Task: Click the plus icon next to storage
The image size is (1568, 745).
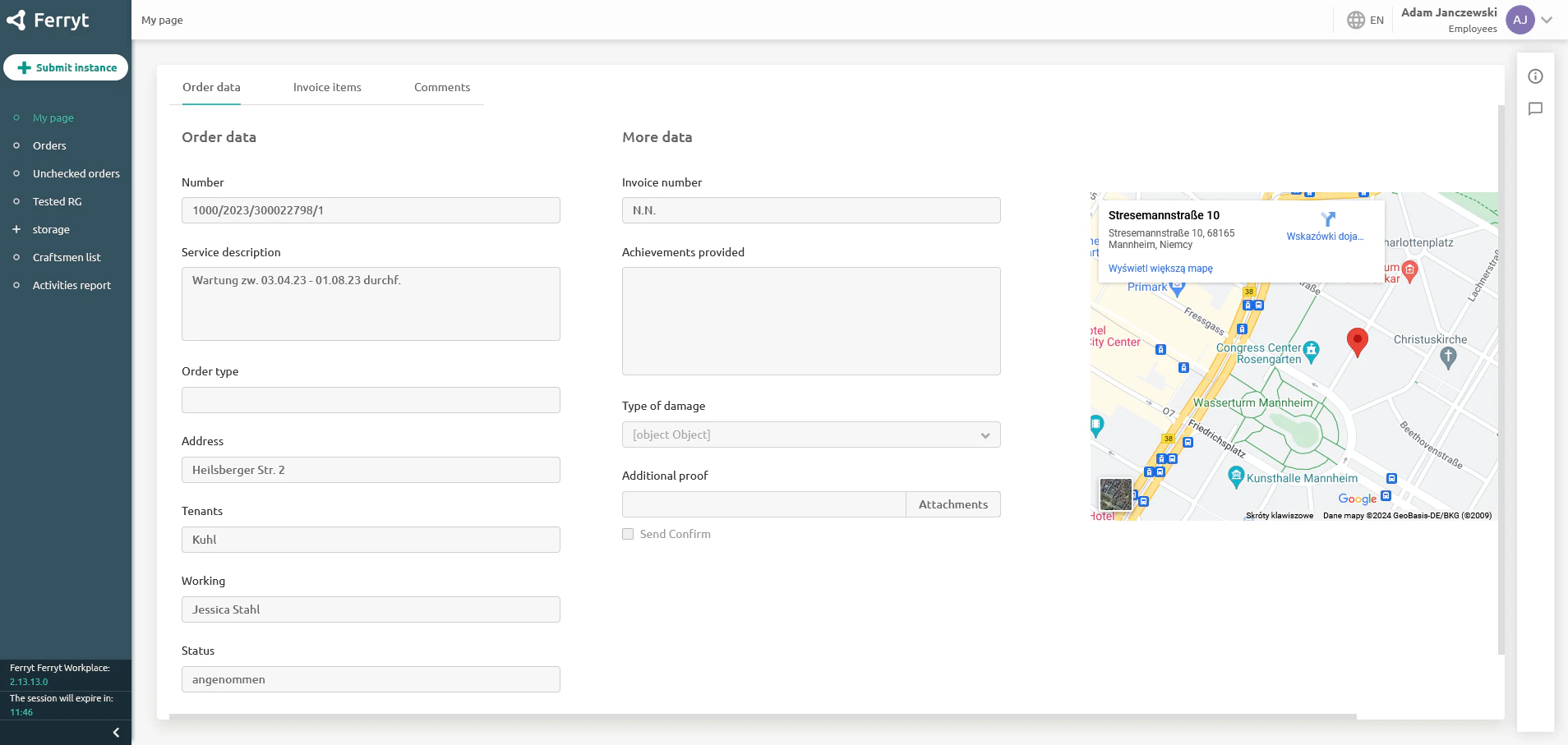Action: coord(16,229)
